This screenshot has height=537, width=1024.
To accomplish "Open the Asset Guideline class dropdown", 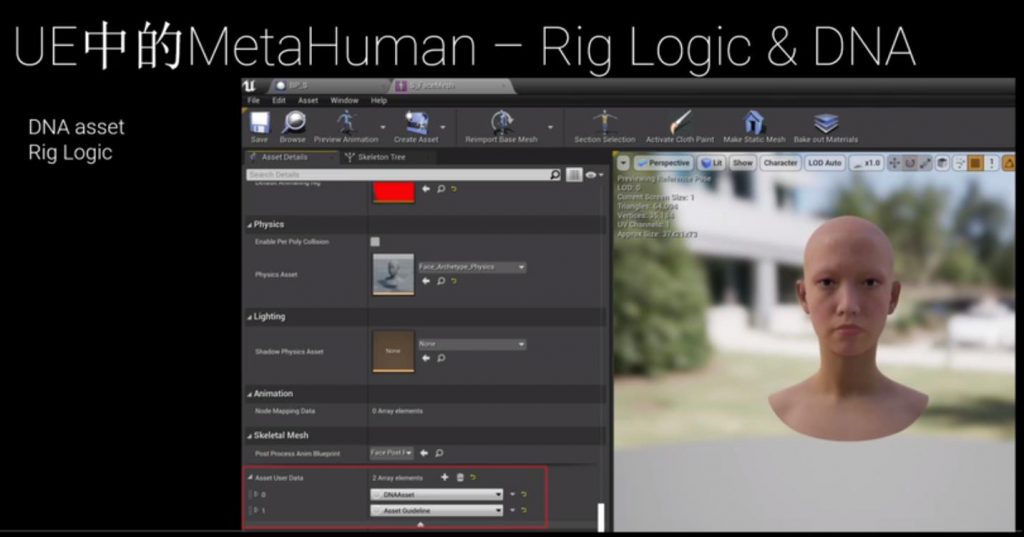I will (437, 510).
